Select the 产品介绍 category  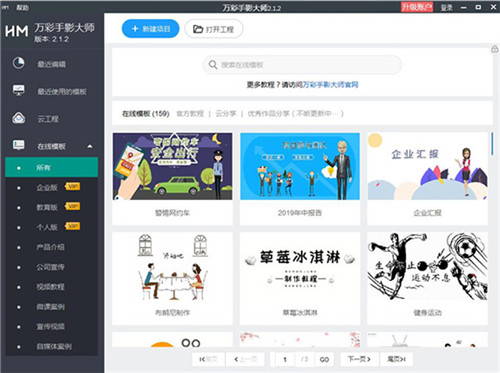[x=51, y=247]
